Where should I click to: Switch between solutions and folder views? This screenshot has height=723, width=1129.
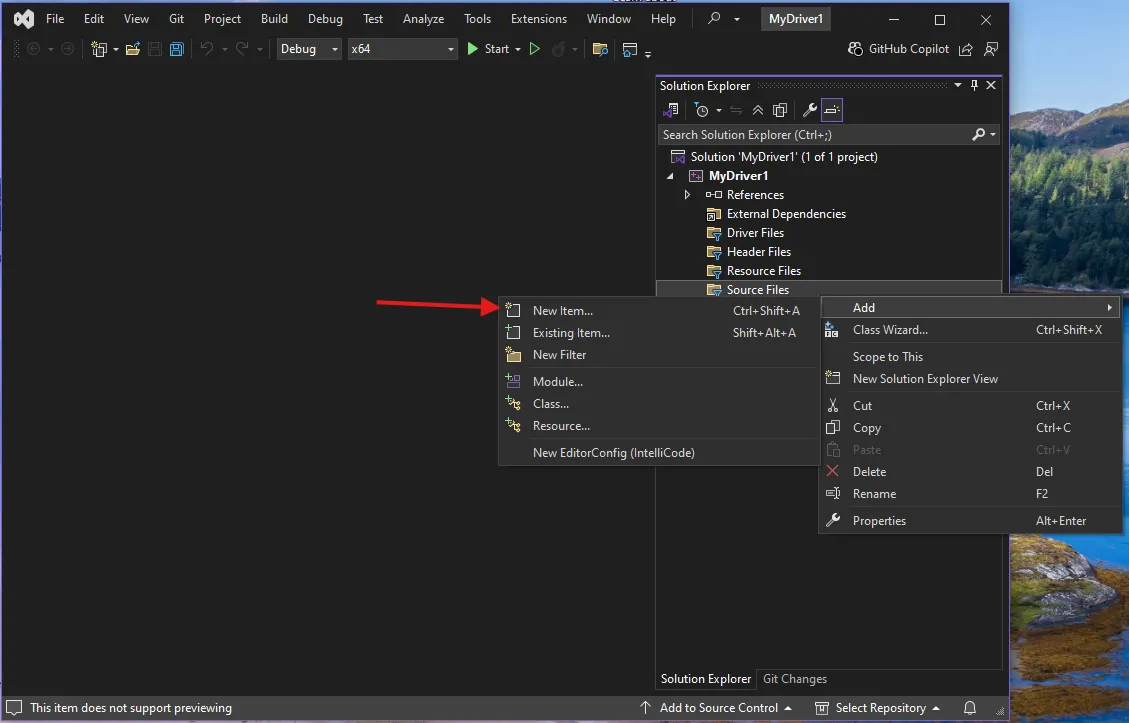point(670,110)
